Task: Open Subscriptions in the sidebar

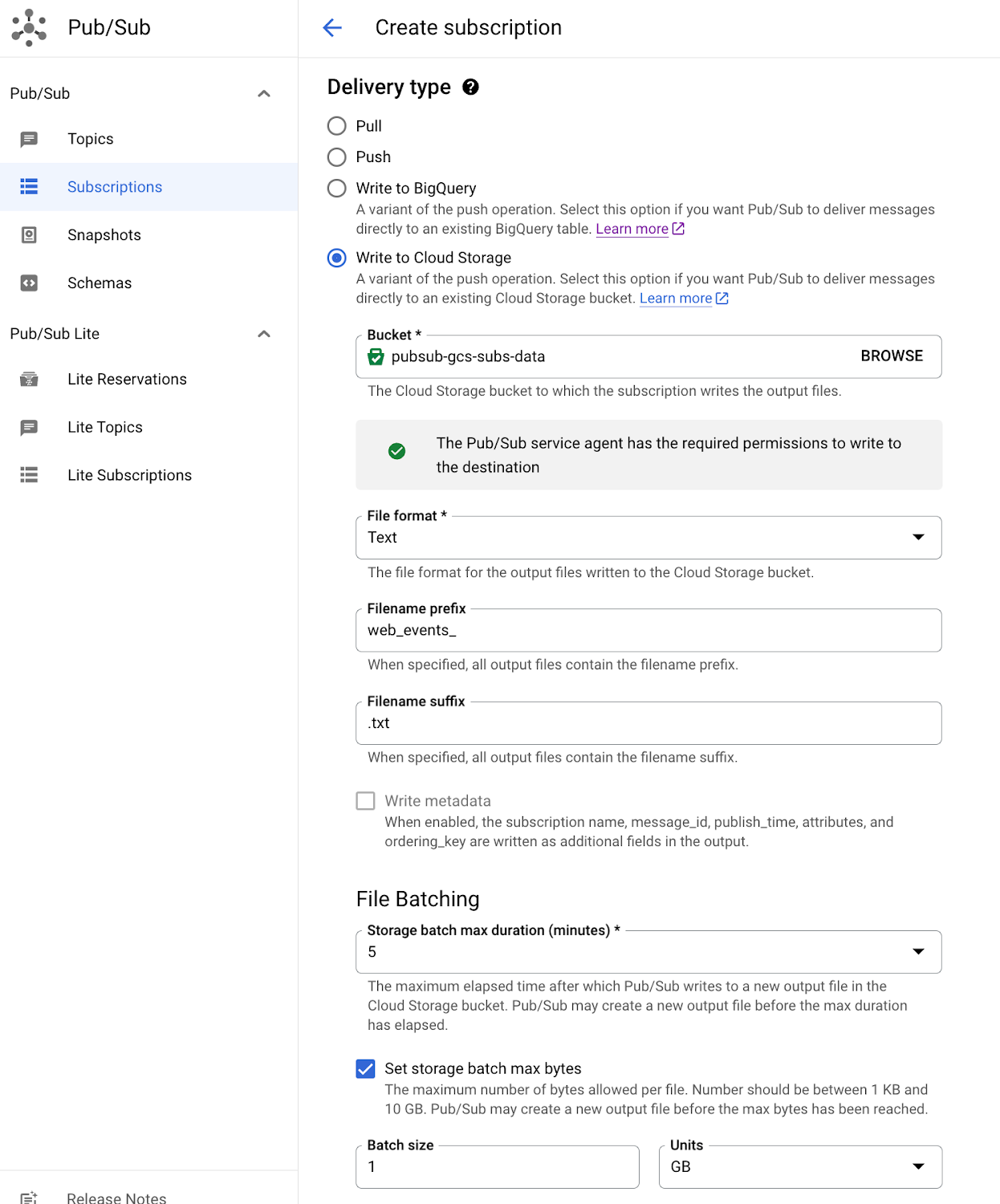Action: (x=148, y=187)
